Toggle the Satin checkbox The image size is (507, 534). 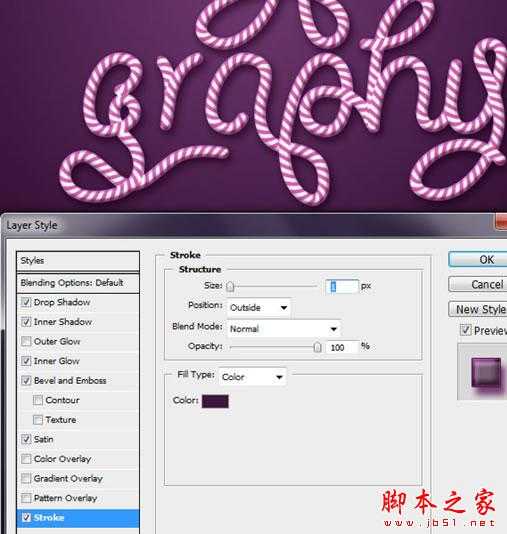click(26, 439)
